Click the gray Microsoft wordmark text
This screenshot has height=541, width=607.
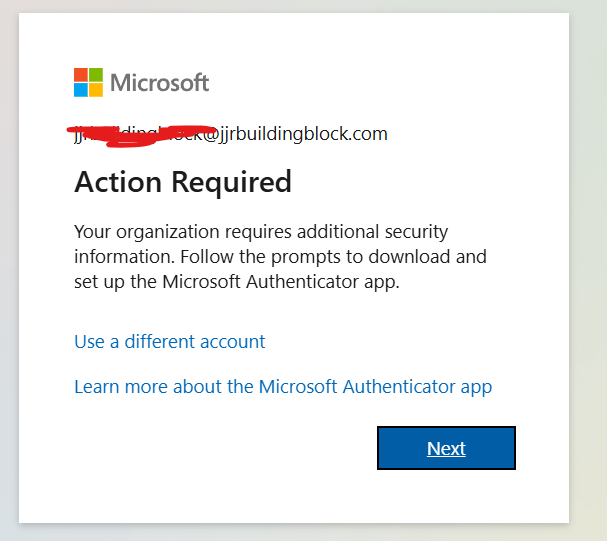159,82
